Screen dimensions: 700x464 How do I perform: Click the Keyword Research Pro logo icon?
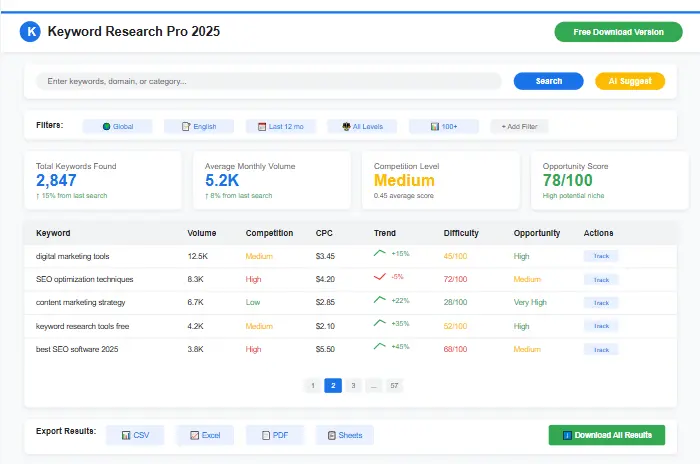pos(31,32)
